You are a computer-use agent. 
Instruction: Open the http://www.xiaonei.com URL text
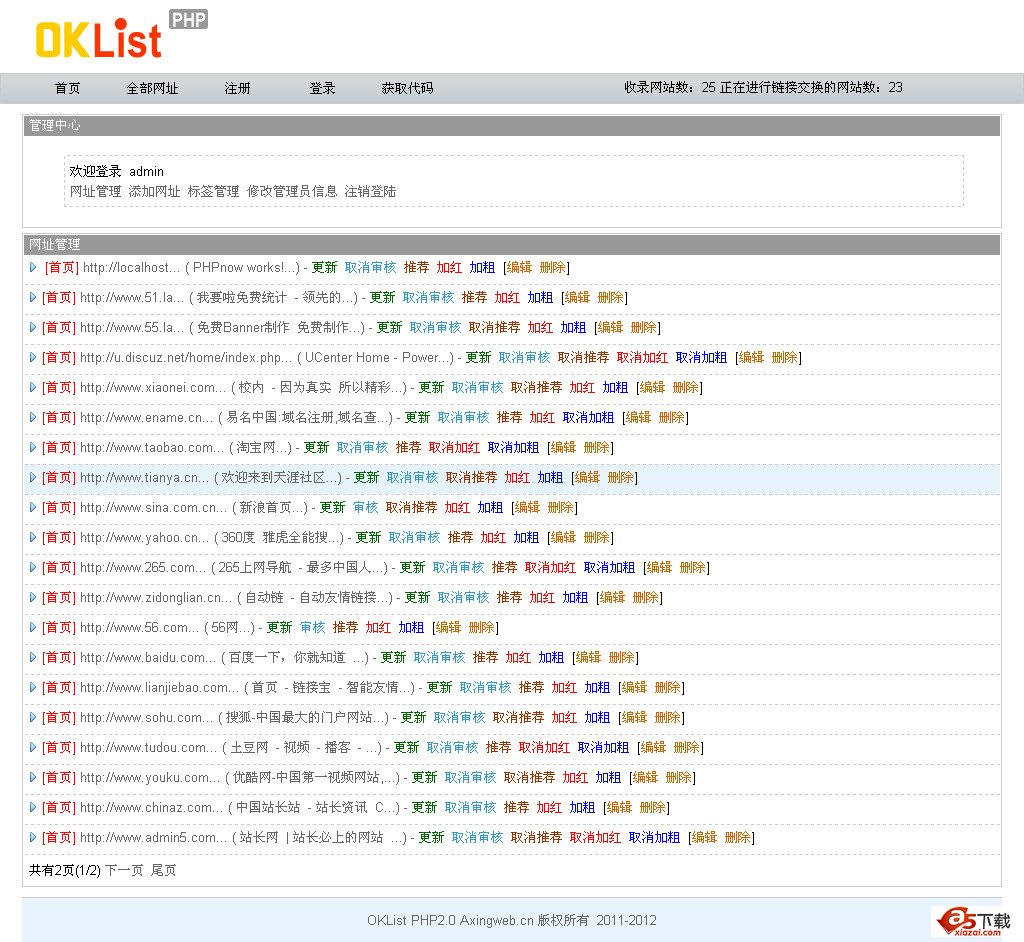pyautogui.click(x=153, y=387)
